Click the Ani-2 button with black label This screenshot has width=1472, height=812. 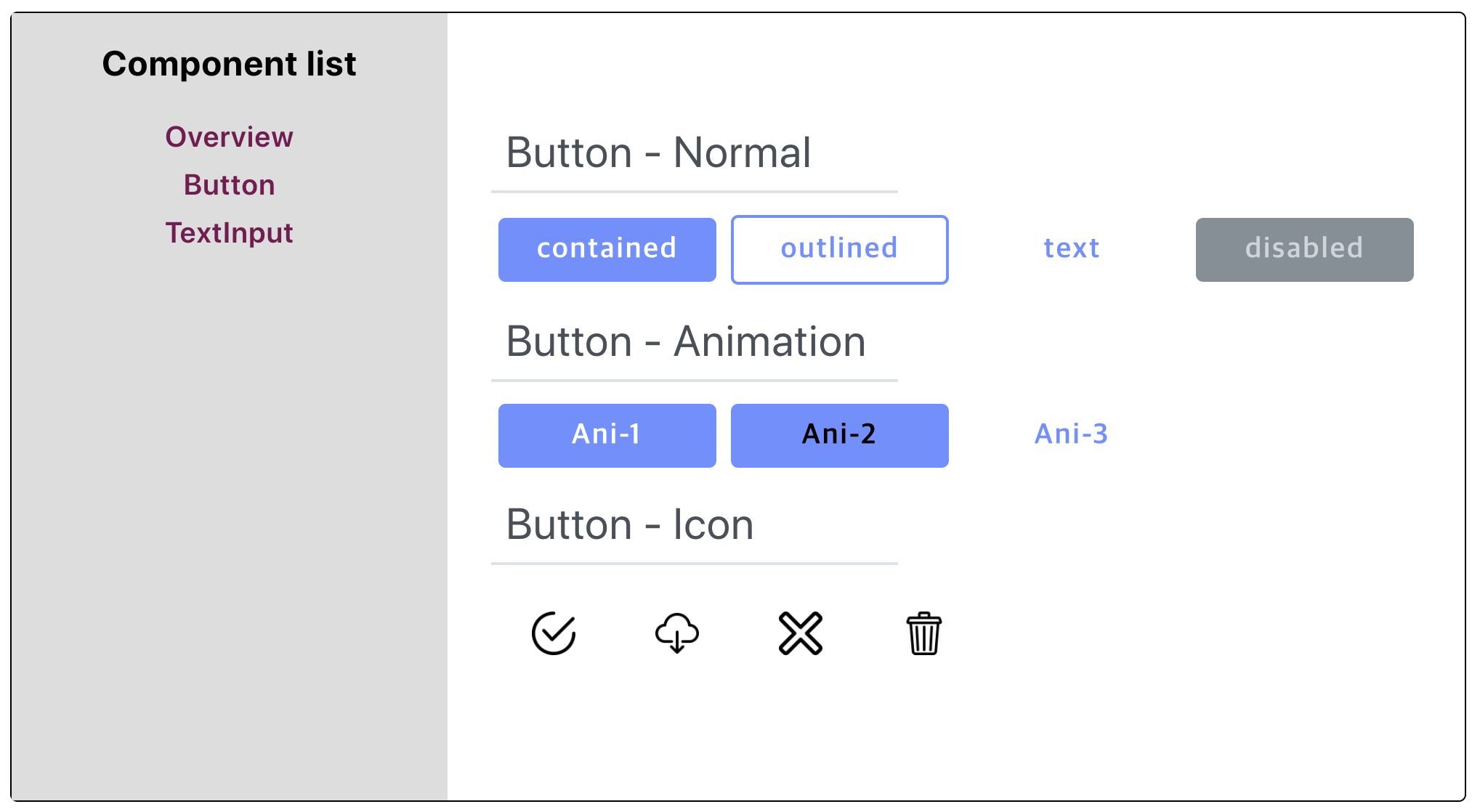tap(840, 435)
